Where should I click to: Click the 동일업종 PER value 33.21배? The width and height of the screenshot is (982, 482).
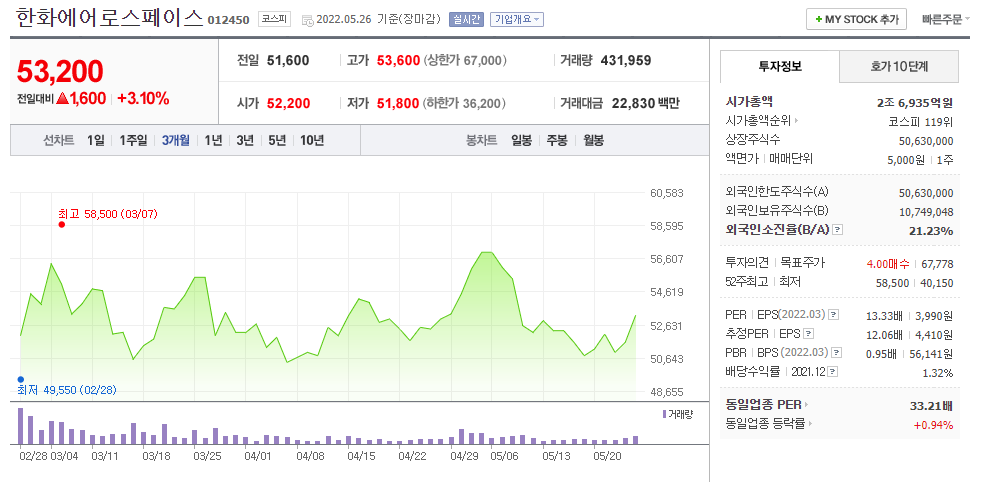point(931,406)
